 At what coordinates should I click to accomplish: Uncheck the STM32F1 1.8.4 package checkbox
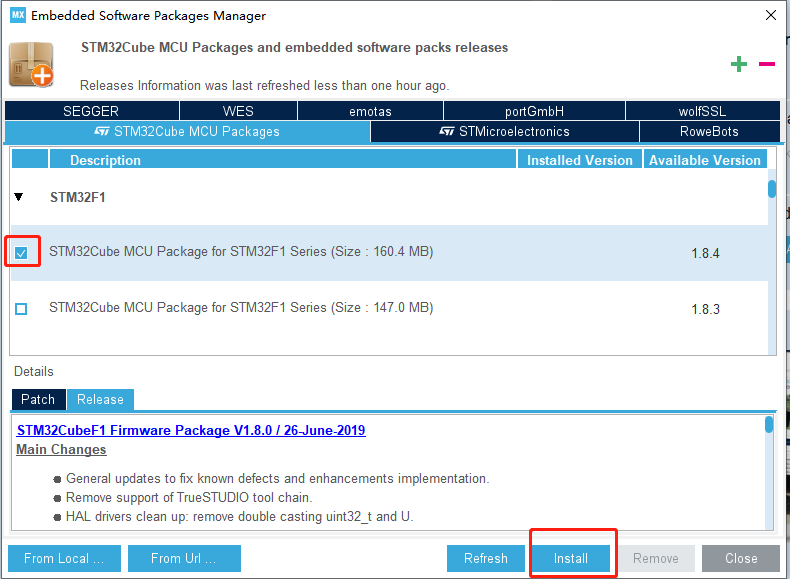21,253
